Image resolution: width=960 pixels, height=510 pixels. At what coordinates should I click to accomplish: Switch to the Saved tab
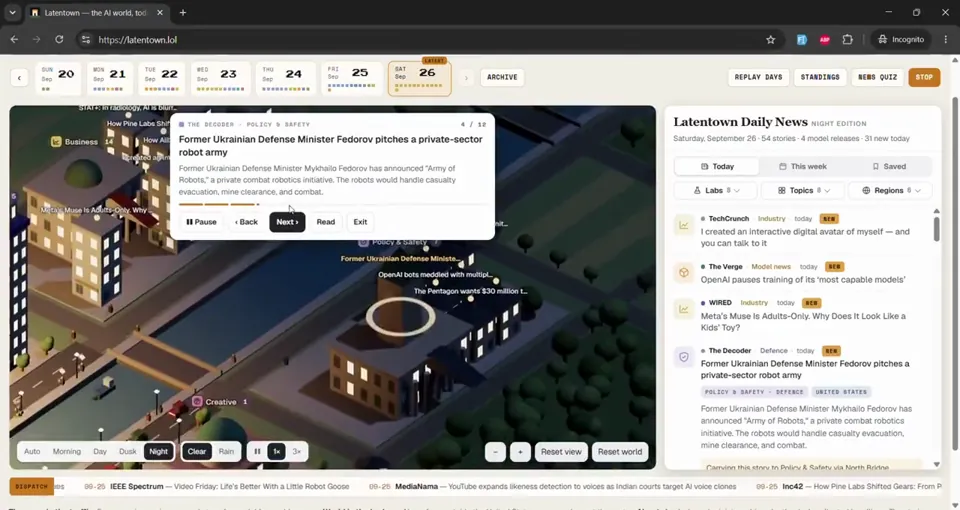pyautogui.click(x=888, y=167)
